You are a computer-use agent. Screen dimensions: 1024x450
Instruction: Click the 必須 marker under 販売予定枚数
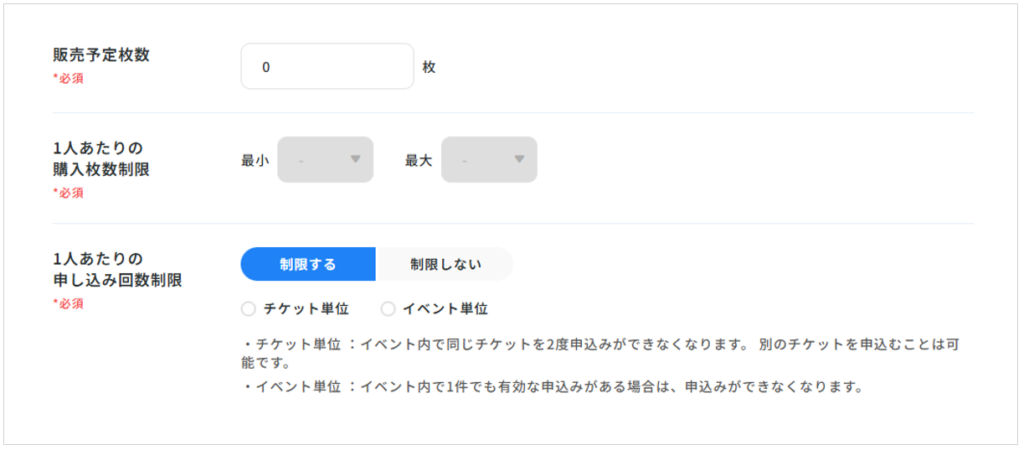click(x=68, y=78)
